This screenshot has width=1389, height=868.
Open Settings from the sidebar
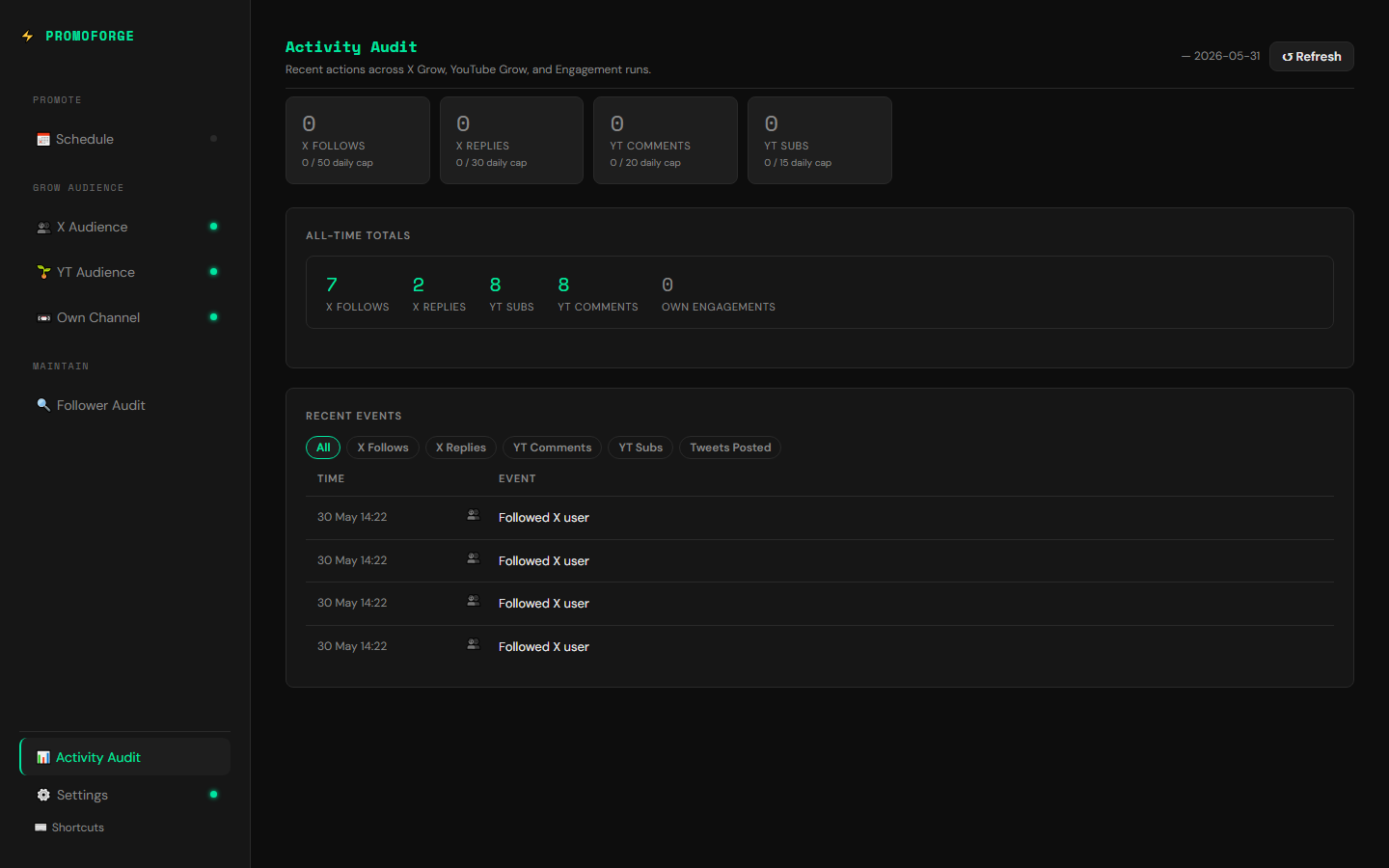pos(124,795)
